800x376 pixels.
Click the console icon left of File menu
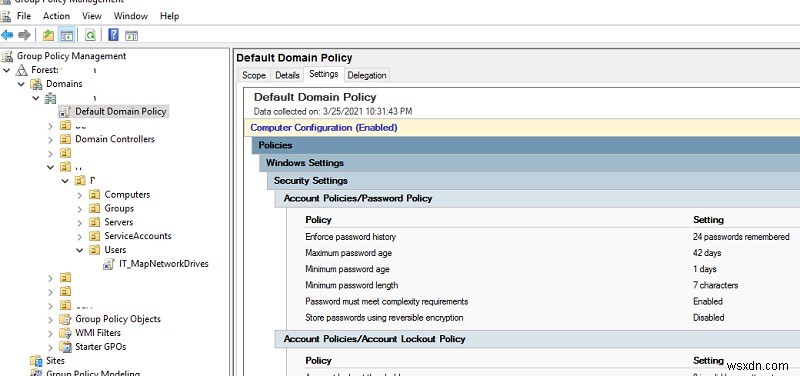(x=6, y=16)
